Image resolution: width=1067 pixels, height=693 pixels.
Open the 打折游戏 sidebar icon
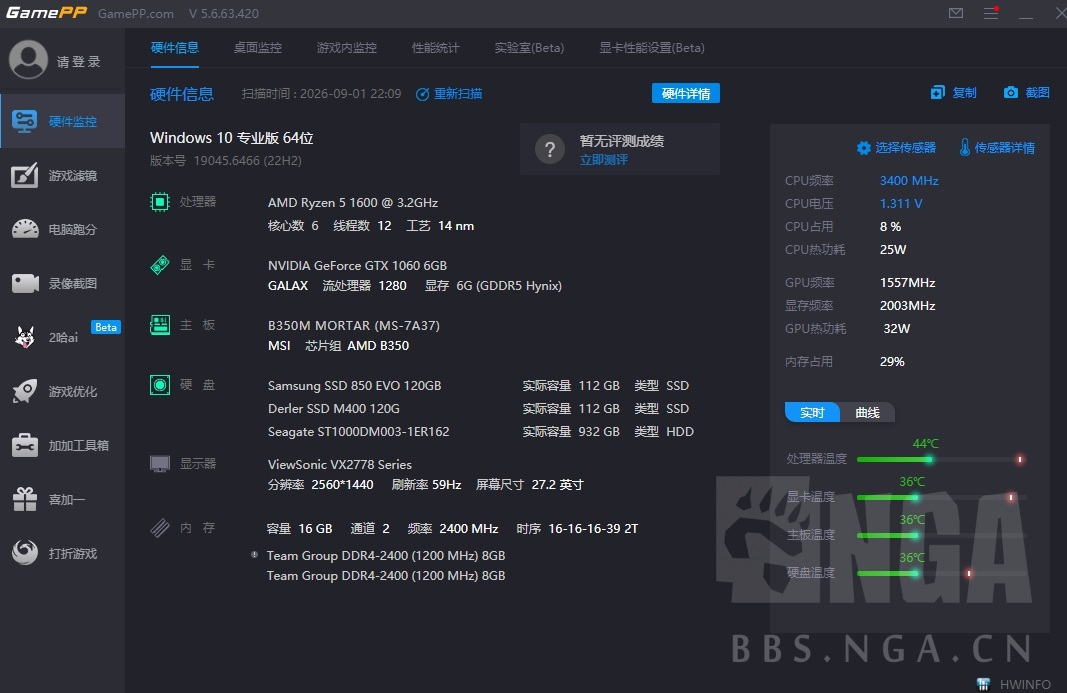click(x=24, y=553)
